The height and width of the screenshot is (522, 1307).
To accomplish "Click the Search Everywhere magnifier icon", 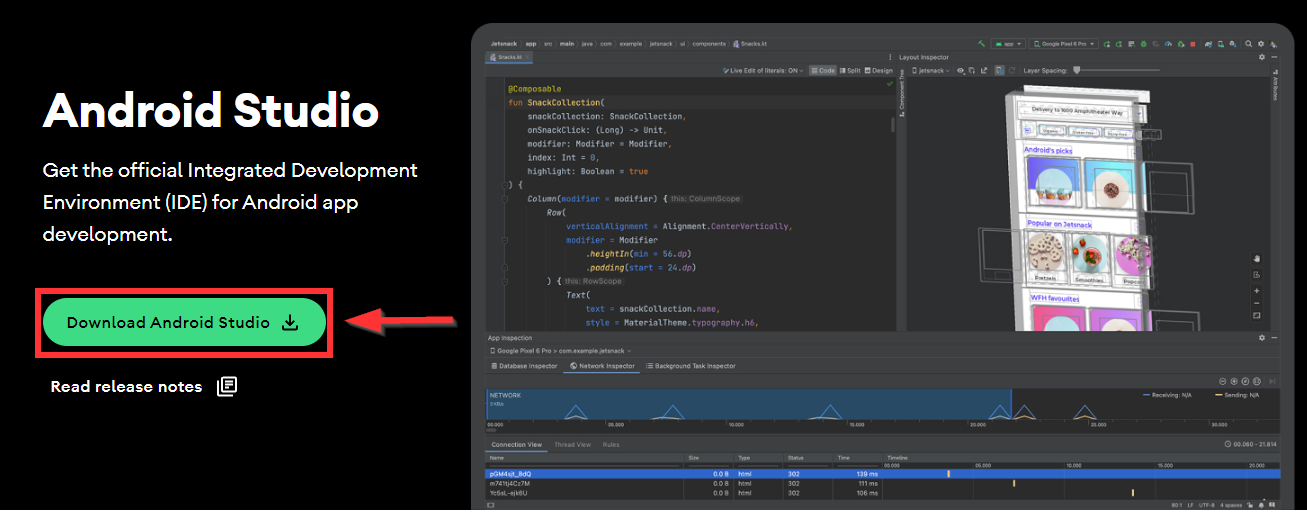I will tap(1249, 44).
